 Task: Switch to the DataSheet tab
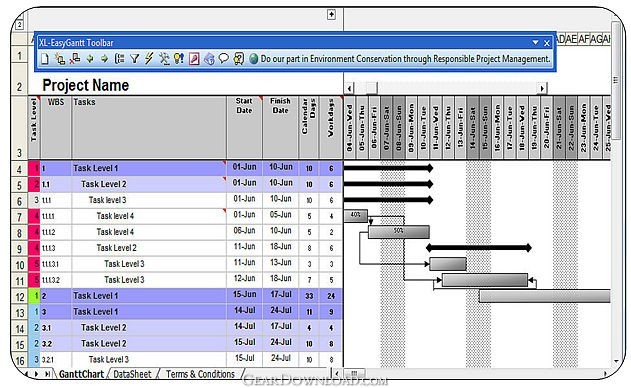(x=132, y=374)
